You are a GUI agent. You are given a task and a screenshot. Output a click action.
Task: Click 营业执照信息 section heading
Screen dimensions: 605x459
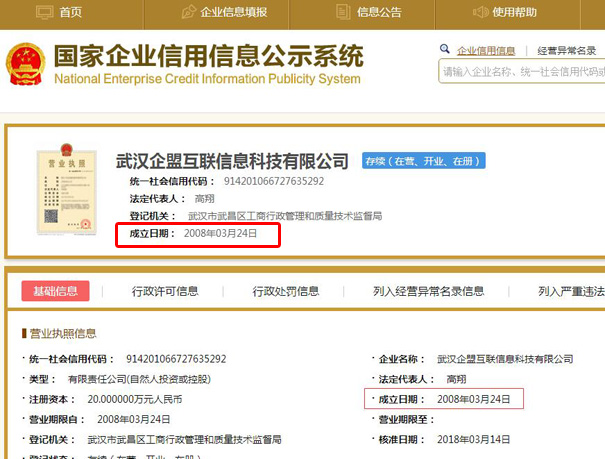point(63,333)
